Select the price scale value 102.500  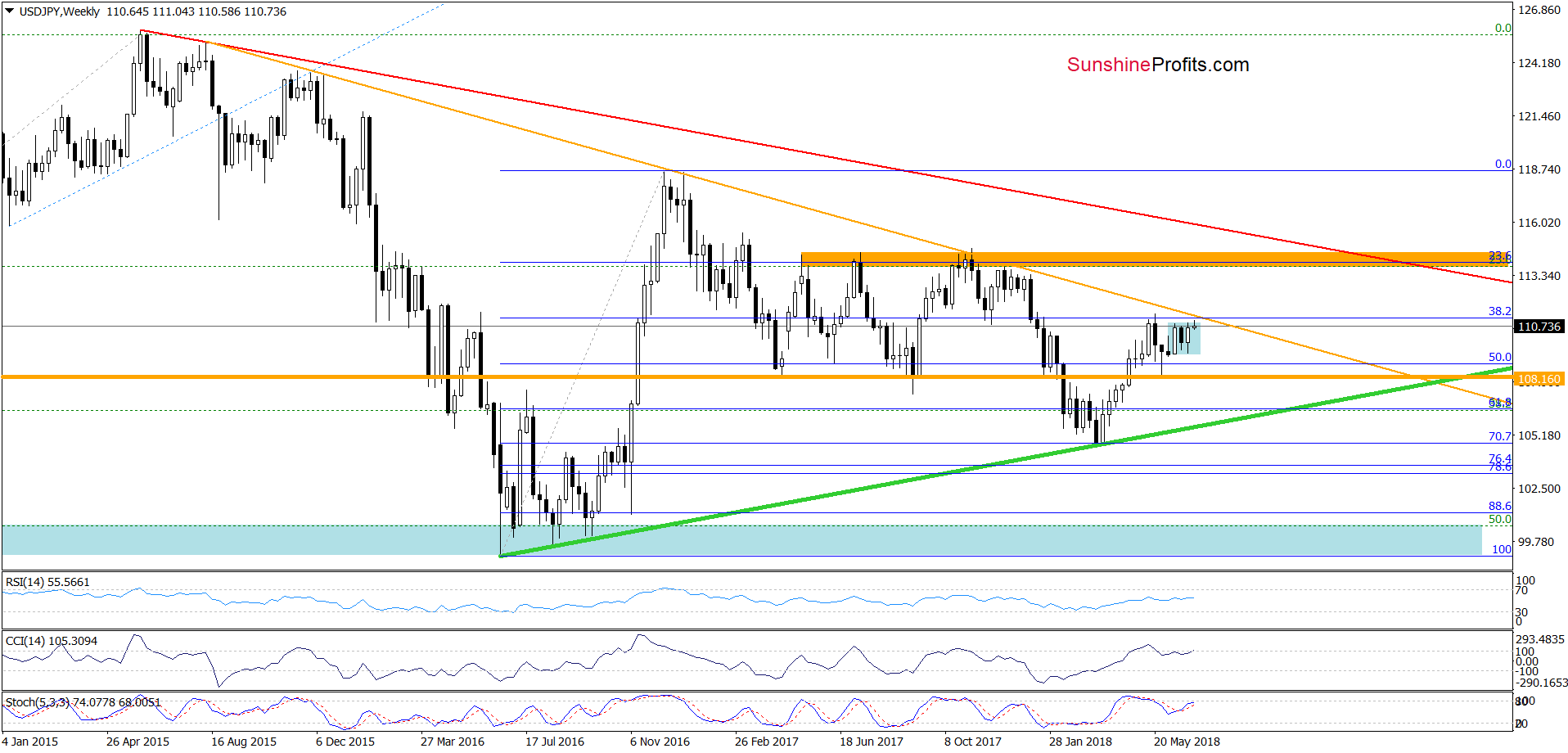click(x=1539, y=489)
